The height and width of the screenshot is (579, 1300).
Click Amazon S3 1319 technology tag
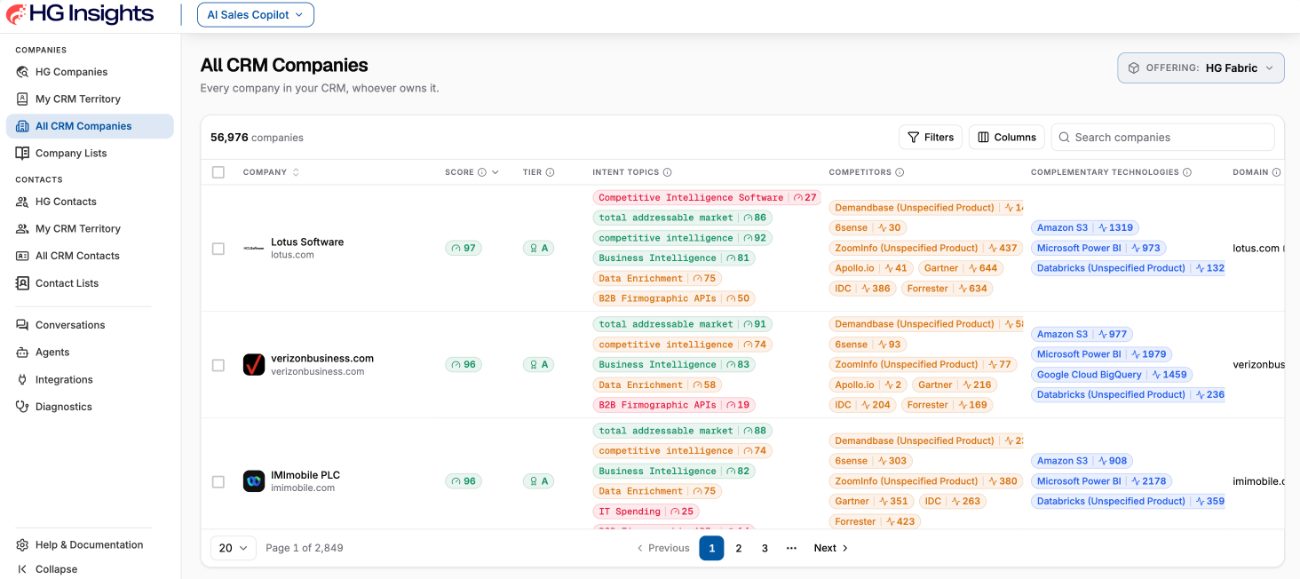(x=1085, y=228)
